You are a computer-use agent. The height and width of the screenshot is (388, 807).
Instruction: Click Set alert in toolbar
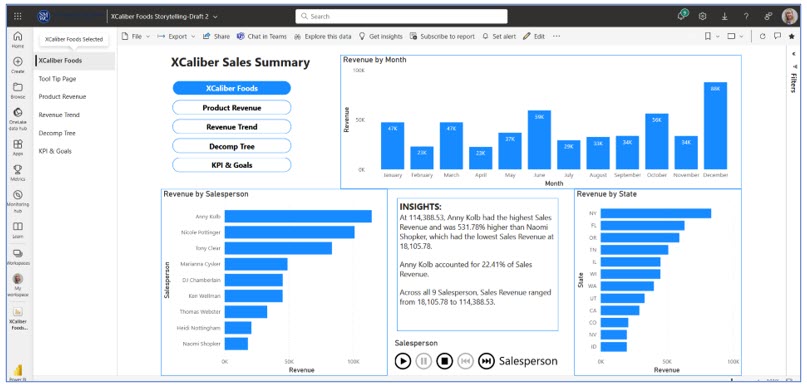499,37
